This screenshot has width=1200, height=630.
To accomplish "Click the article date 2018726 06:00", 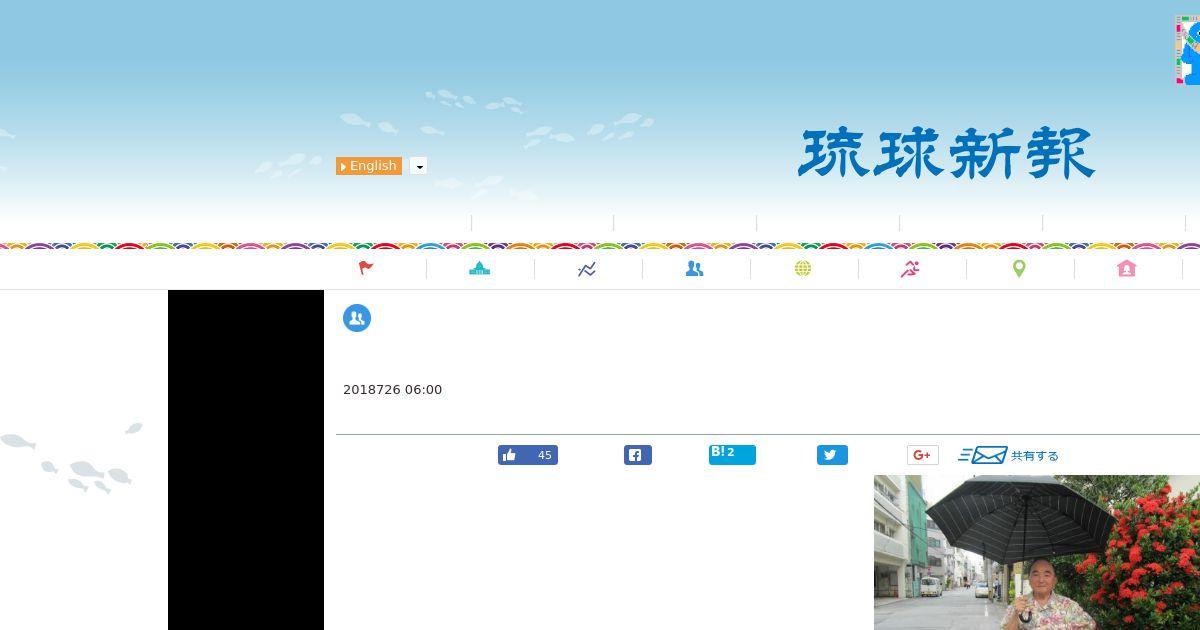I will [392, 390].
